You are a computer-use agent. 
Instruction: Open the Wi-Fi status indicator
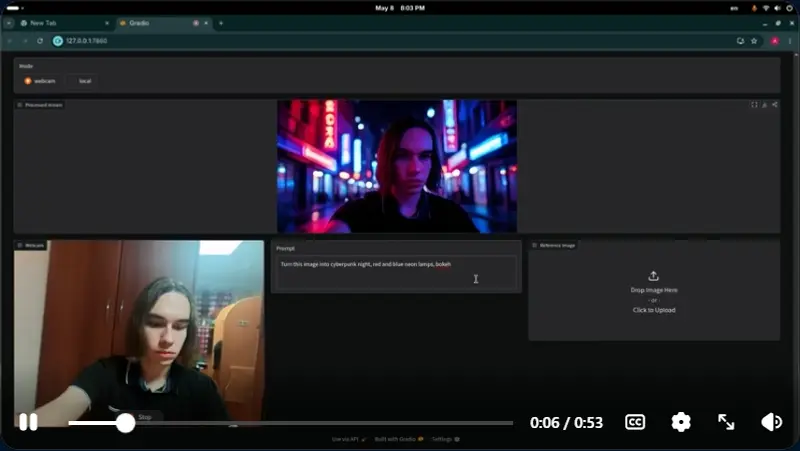(766, 8)
